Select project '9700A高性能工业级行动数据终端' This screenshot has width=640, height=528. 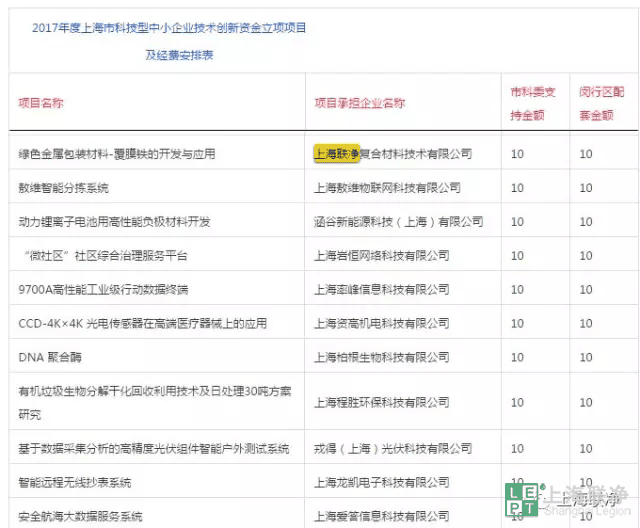[x=103, y=289]
